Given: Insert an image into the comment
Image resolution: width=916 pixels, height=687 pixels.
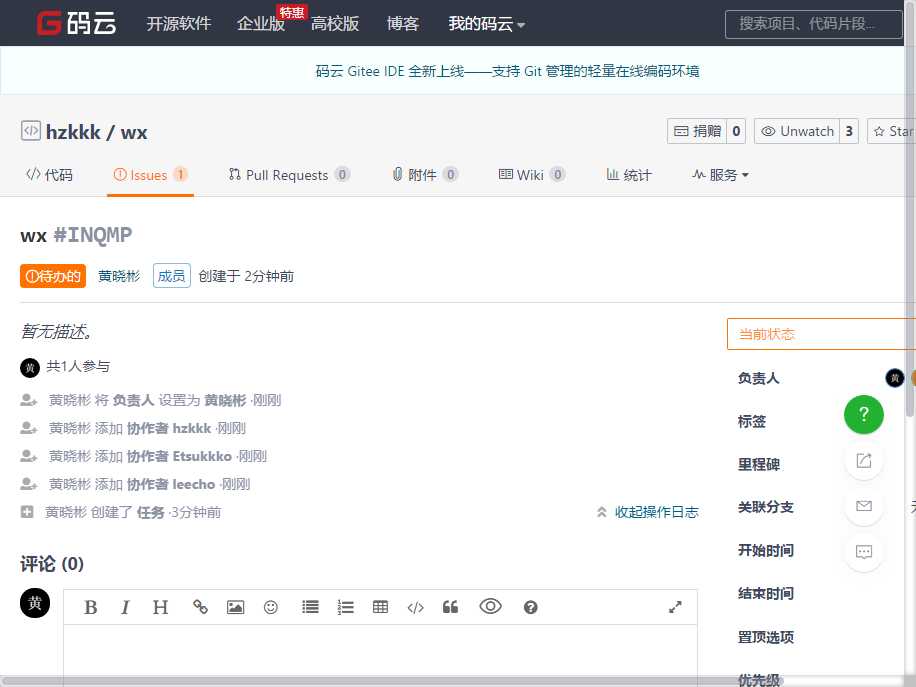Looking at the screenshot, I should (x=235, y=608).
